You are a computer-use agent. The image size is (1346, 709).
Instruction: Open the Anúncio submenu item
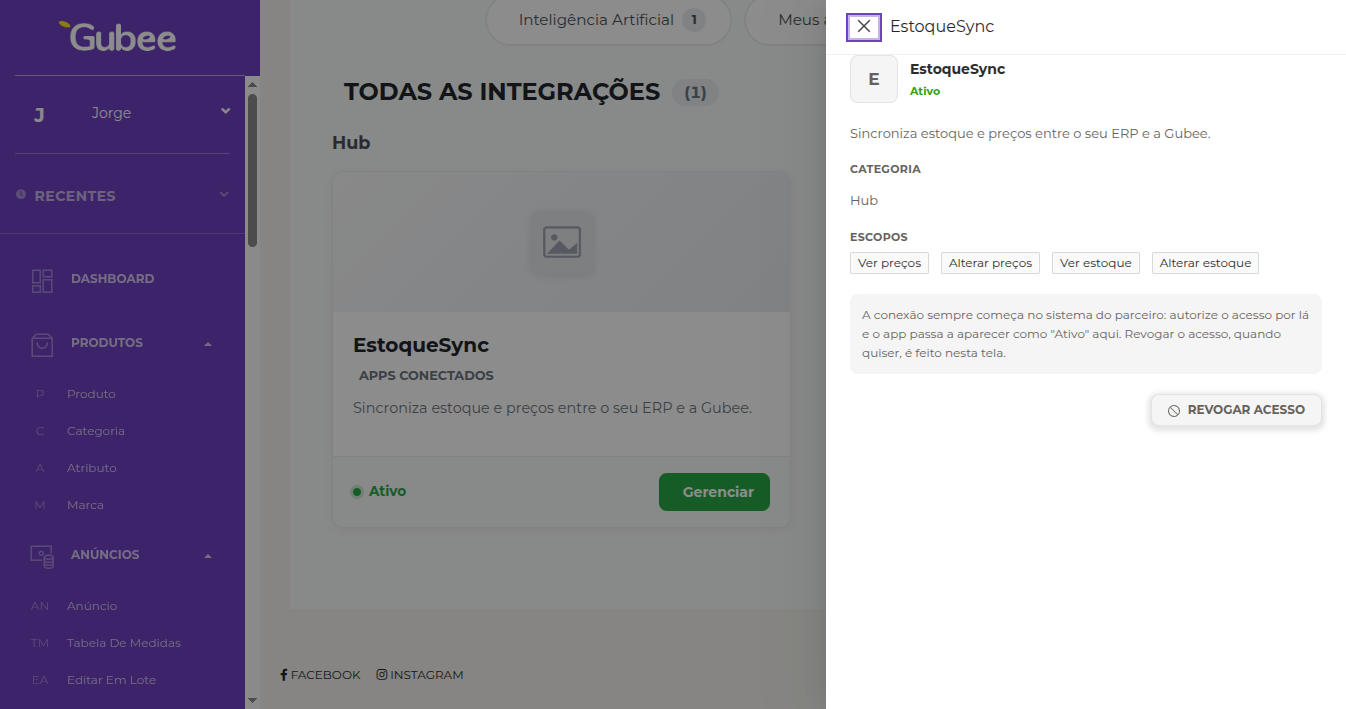(x=92, y=606)
